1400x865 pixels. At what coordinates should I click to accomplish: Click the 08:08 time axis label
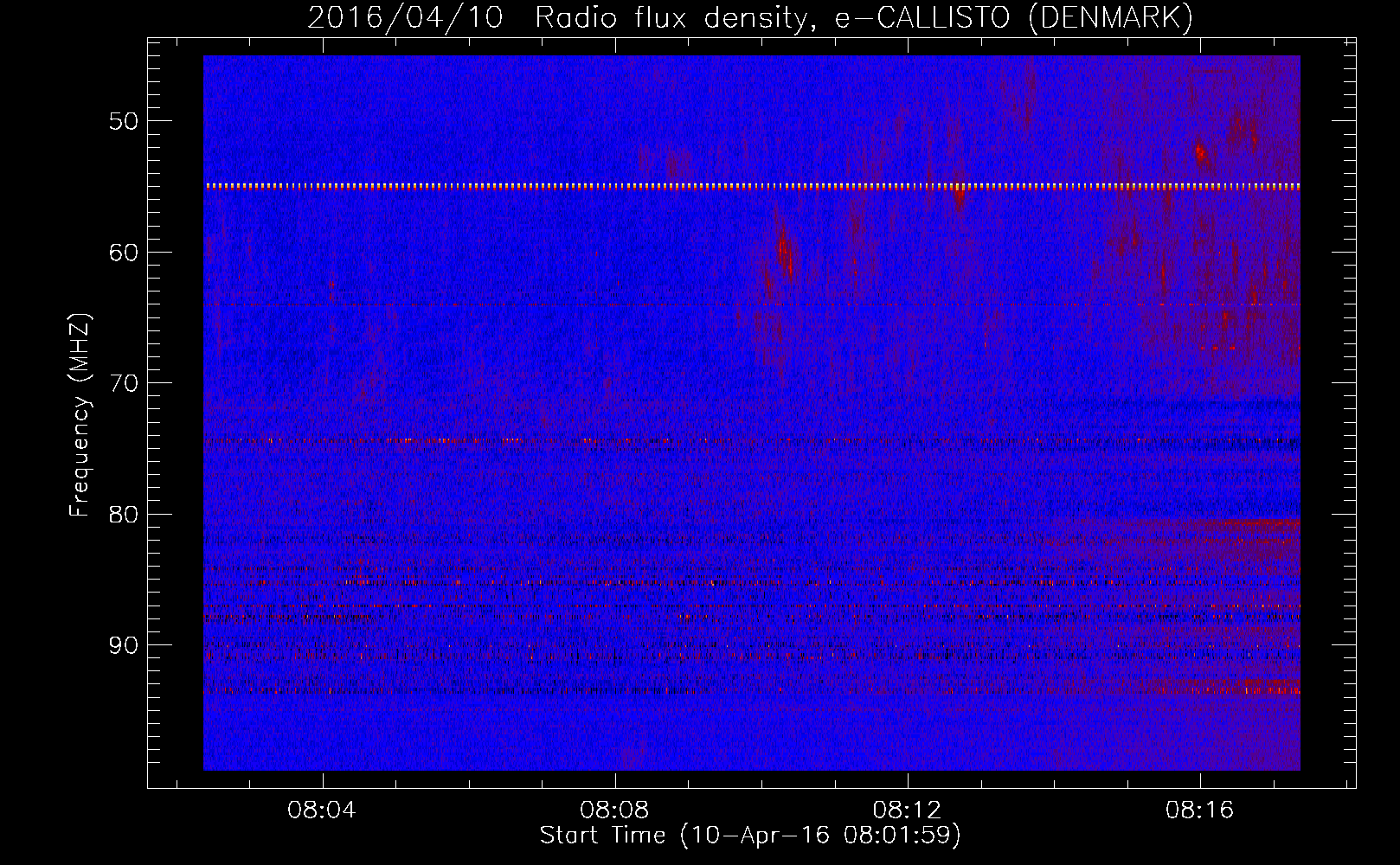point(614,811)
